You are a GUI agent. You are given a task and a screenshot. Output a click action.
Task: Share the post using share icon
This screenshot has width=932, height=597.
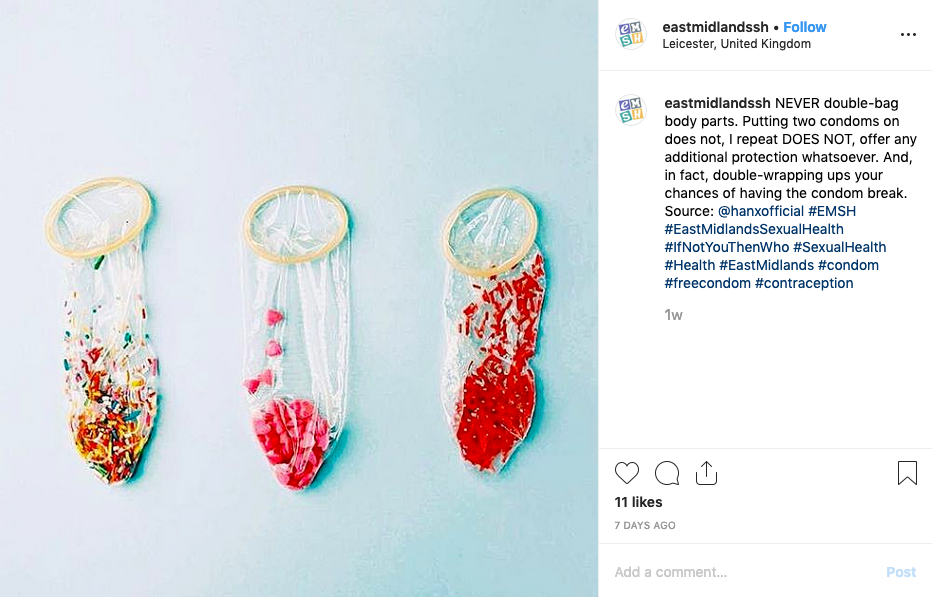click(706, 473)
